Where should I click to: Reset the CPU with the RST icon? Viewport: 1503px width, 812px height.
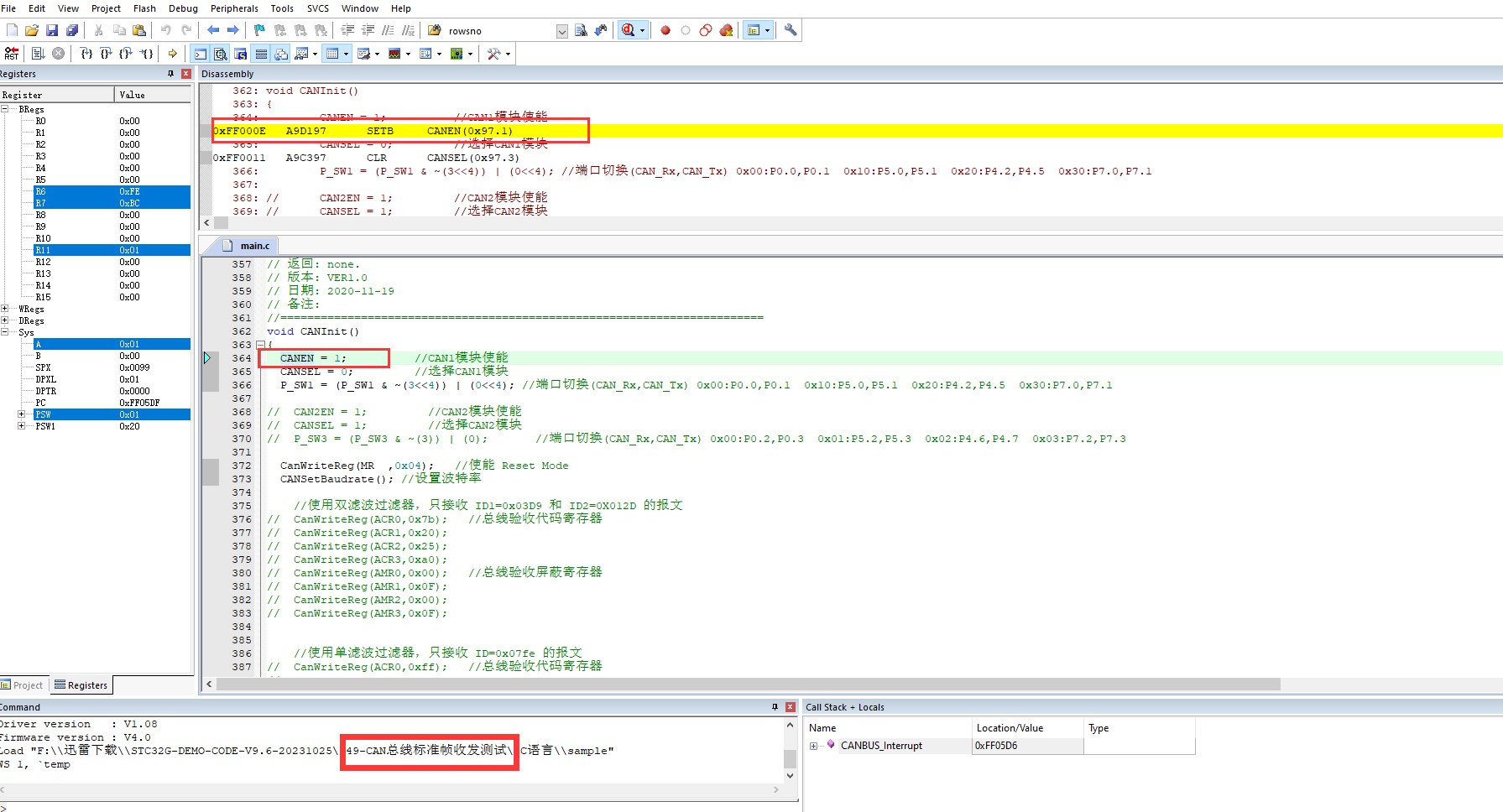tap(12, 54)
